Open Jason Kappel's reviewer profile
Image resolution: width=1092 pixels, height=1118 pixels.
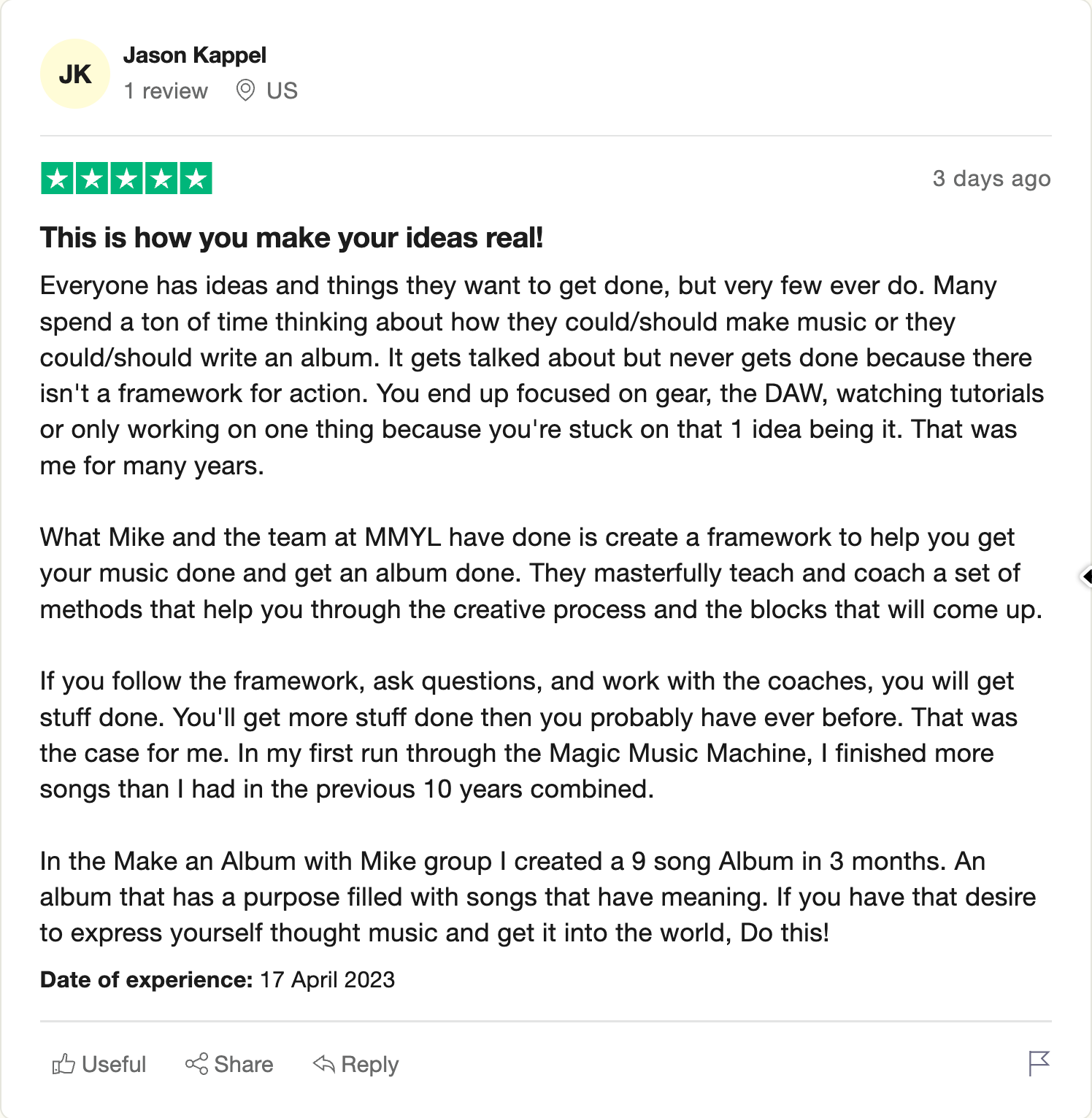click(x=194, y=55)
